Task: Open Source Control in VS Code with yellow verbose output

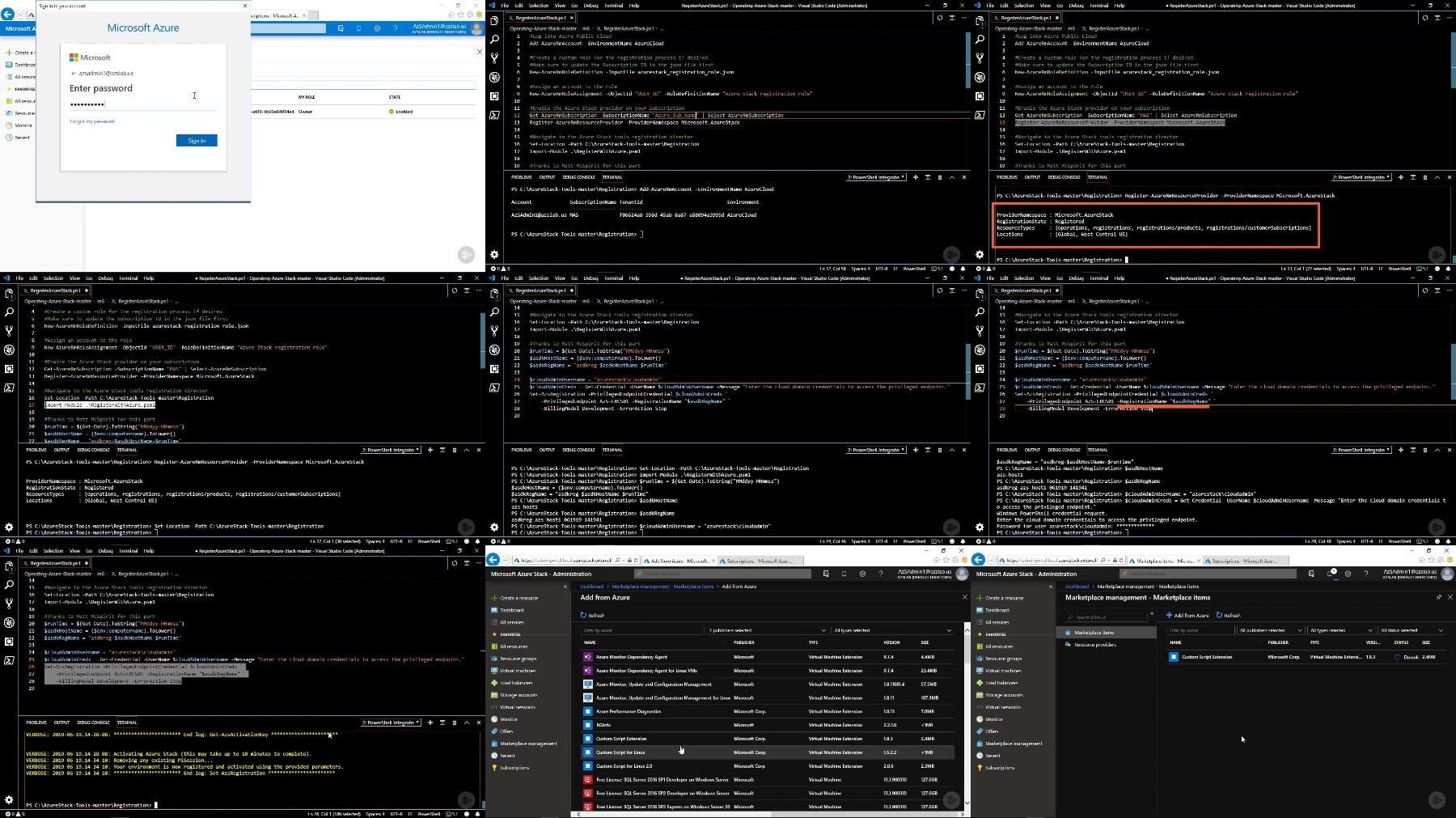Action: click(9, 604)
